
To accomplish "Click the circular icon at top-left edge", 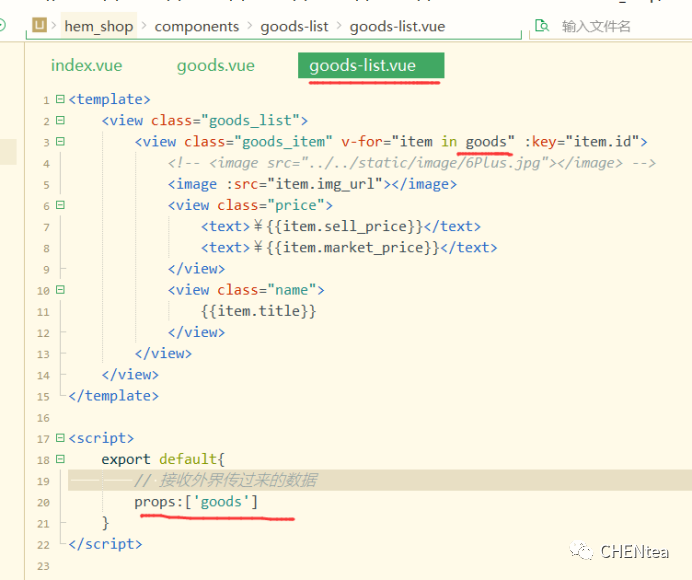I will (x=2, y=25).
